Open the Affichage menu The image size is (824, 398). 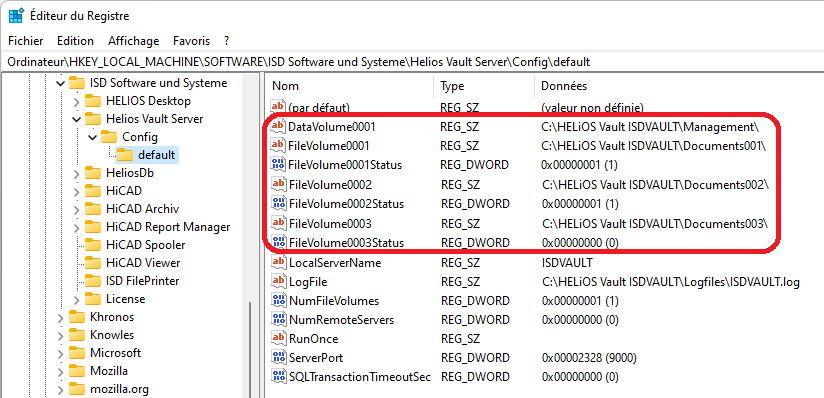point(133,40)
